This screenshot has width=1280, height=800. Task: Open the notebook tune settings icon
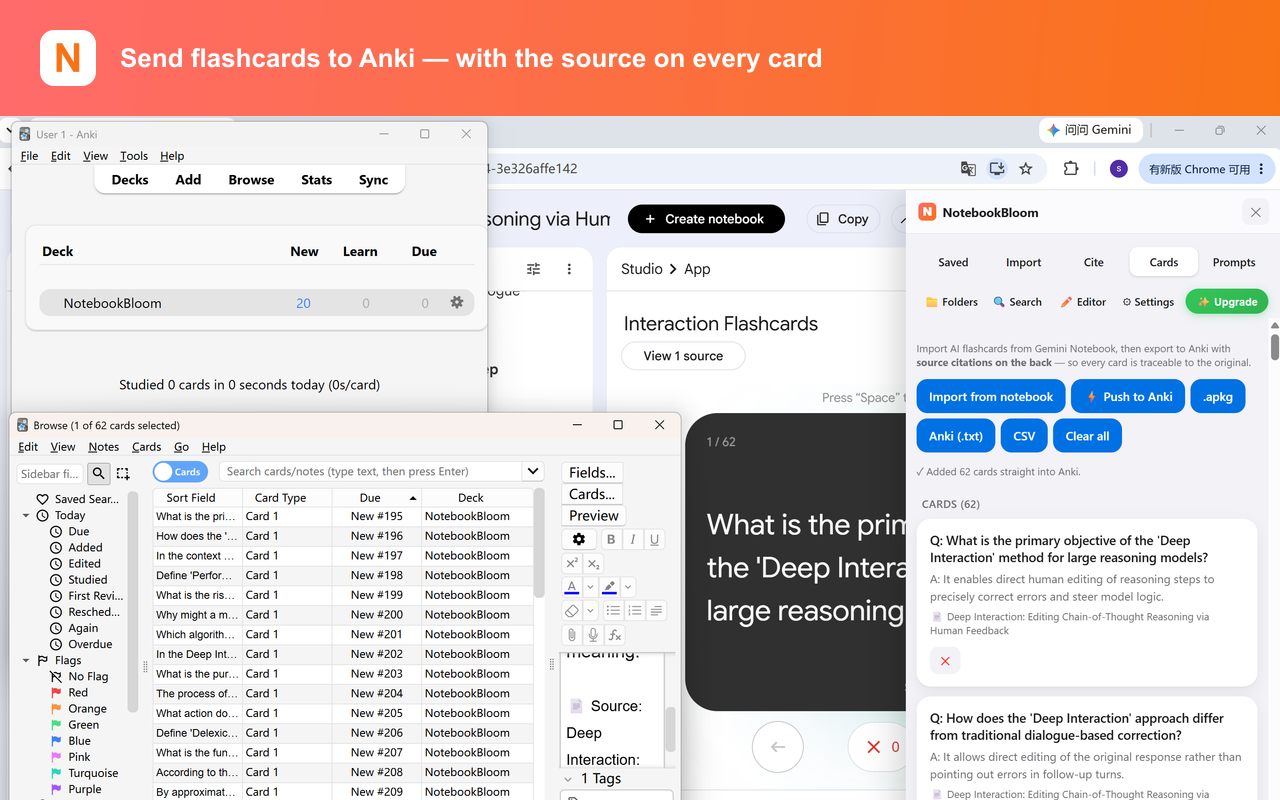(534, 269)
